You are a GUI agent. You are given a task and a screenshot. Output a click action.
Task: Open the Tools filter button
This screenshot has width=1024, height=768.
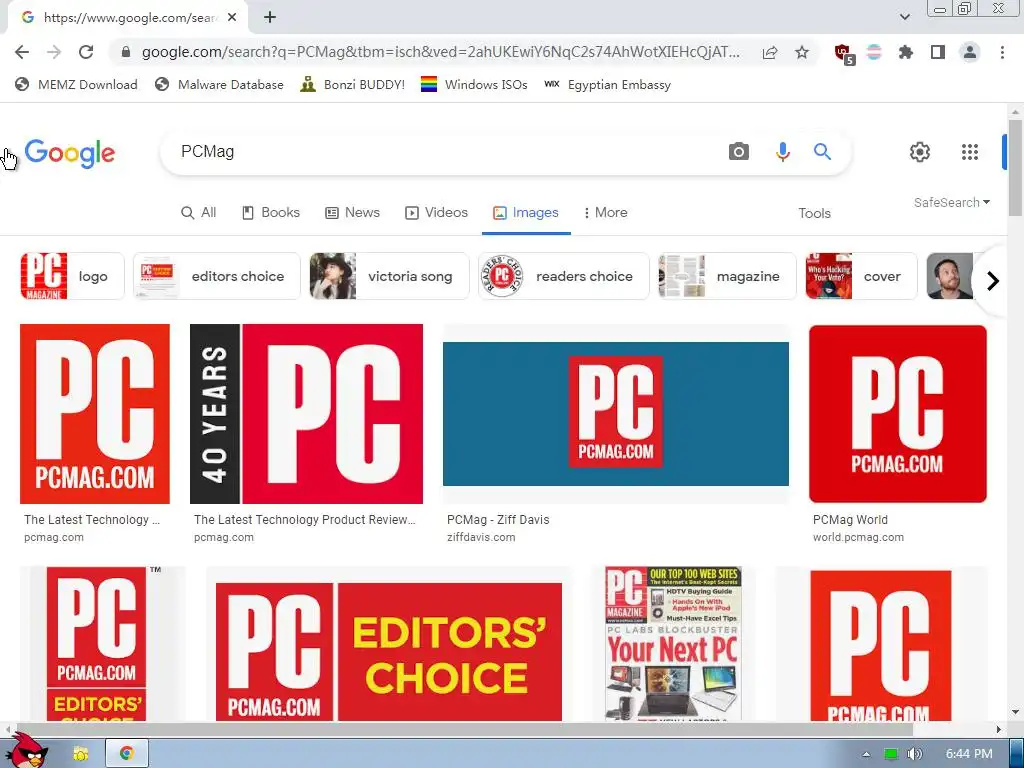click(x=814, y=214)
